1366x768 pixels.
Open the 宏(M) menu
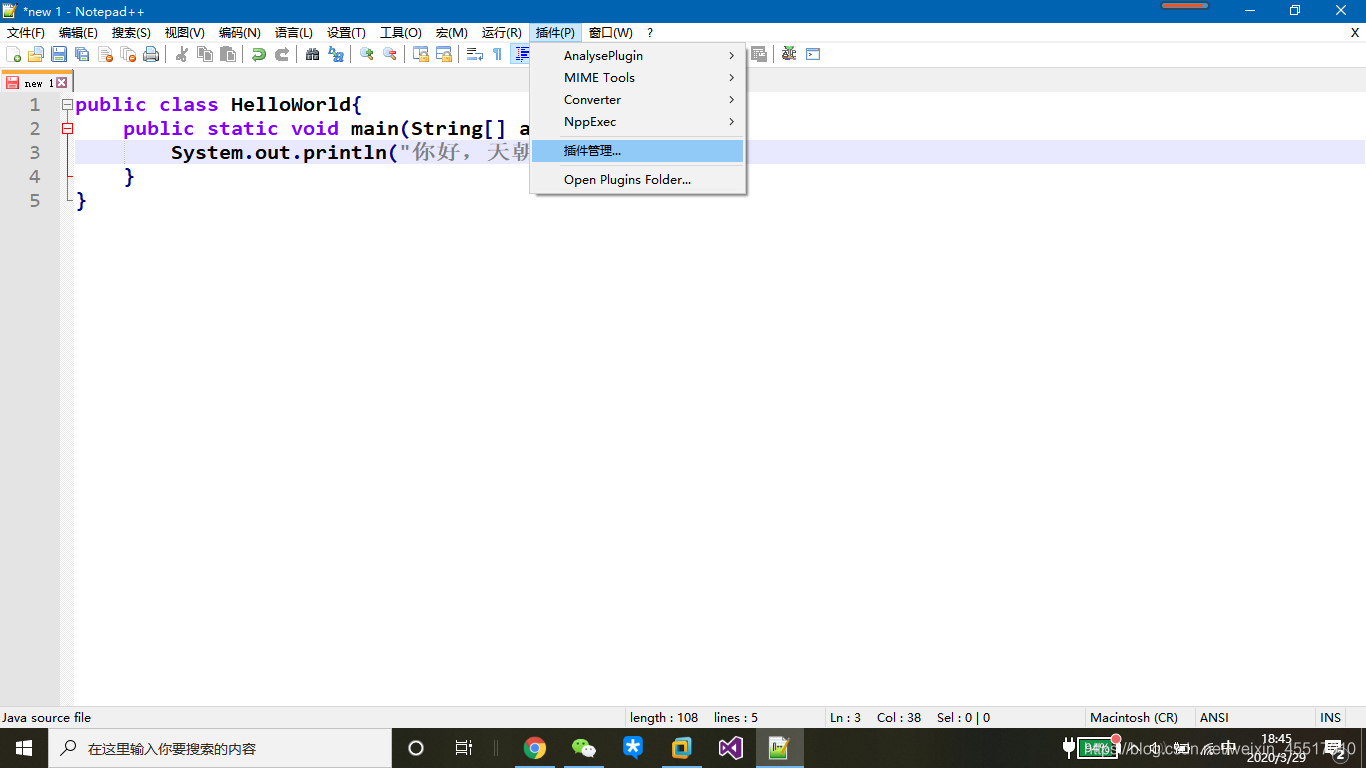point(452,33)
